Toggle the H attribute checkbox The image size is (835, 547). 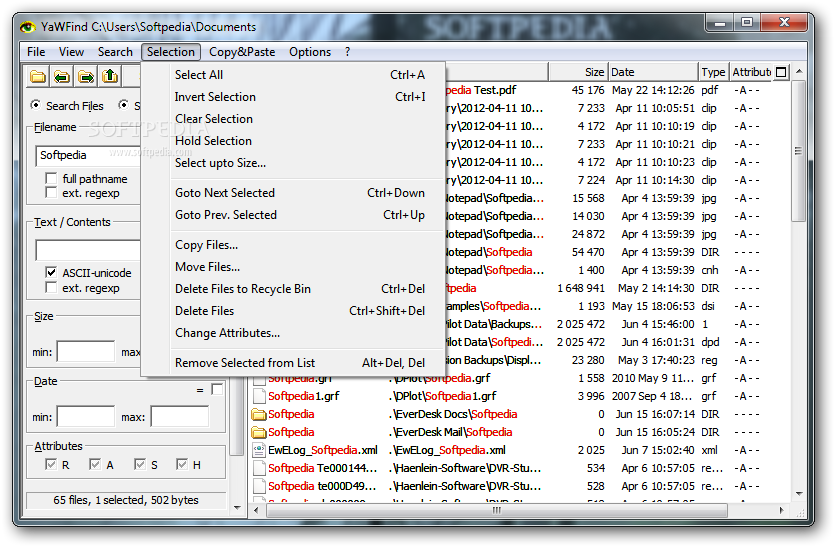click(x=182, y=464)
